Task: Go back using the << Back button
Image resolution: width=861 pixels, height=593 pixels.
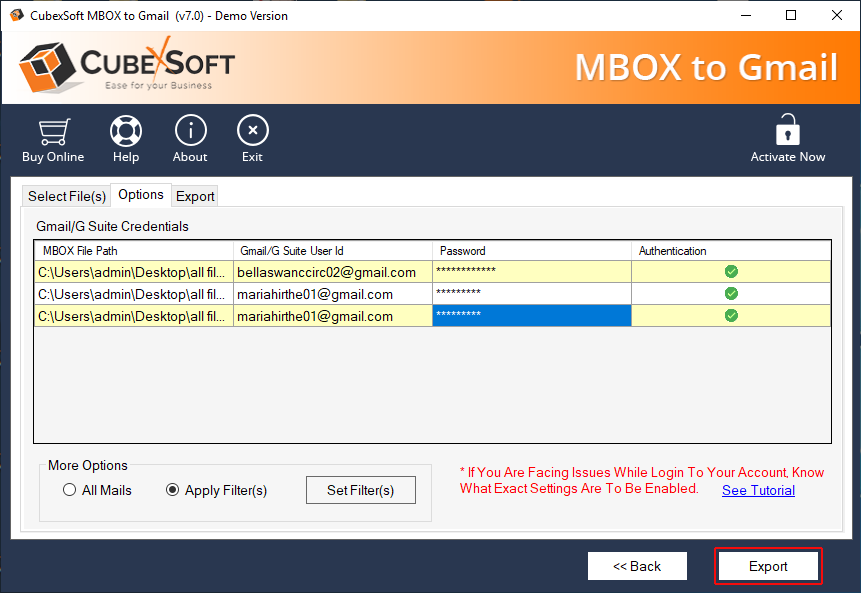Action: [637, 566]
